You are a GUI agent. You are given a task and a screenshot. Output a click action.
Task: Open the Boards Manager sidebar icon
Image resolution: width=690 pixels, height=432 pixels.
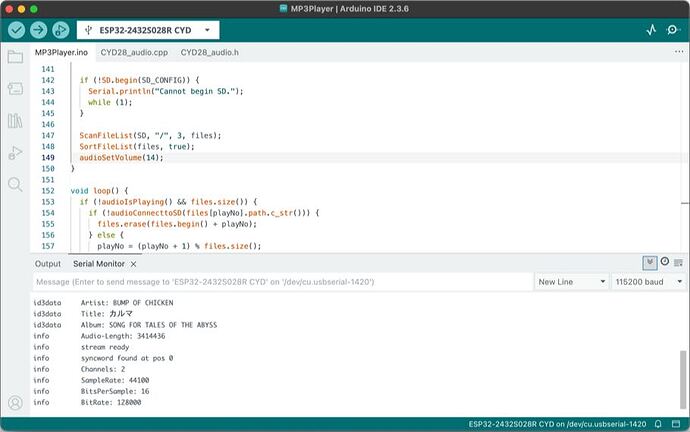[15, 89]
